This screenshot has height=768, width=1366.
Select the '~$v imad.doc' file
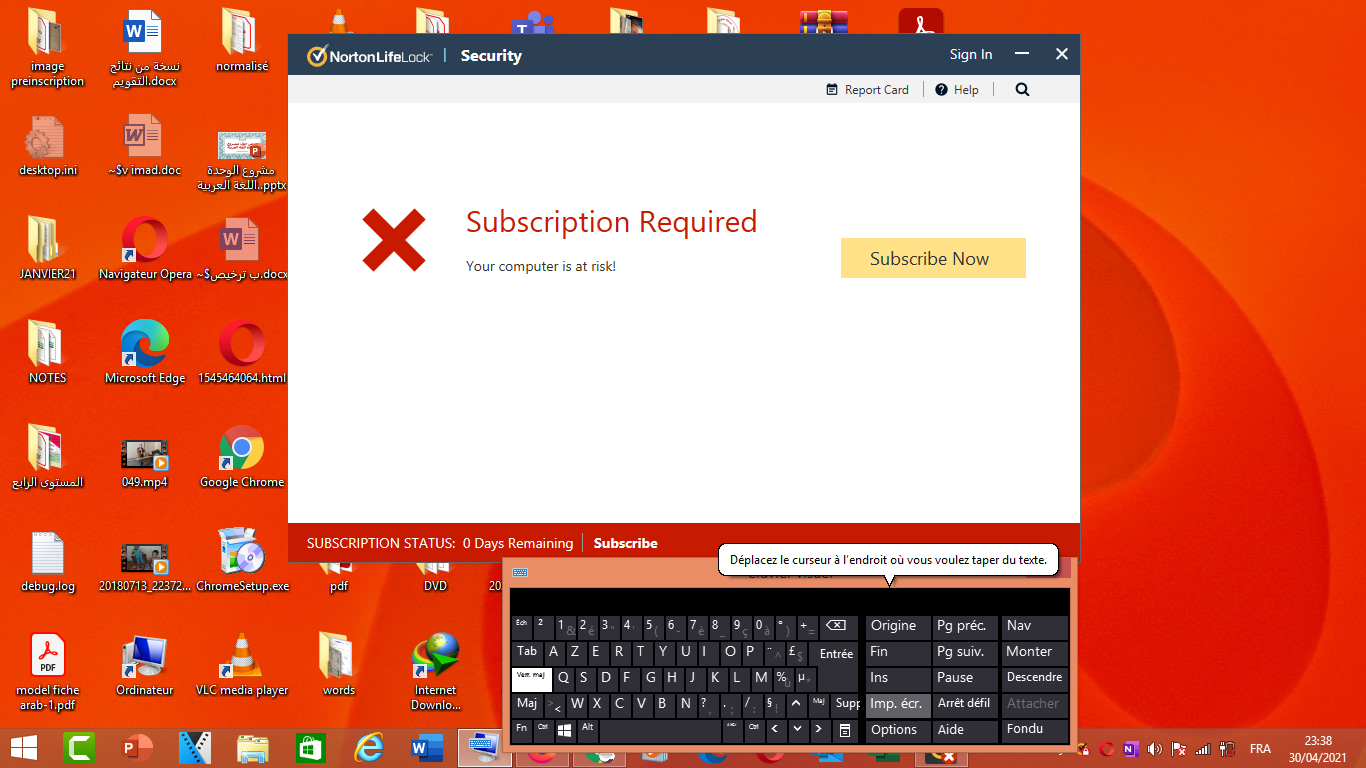point(144,145)
